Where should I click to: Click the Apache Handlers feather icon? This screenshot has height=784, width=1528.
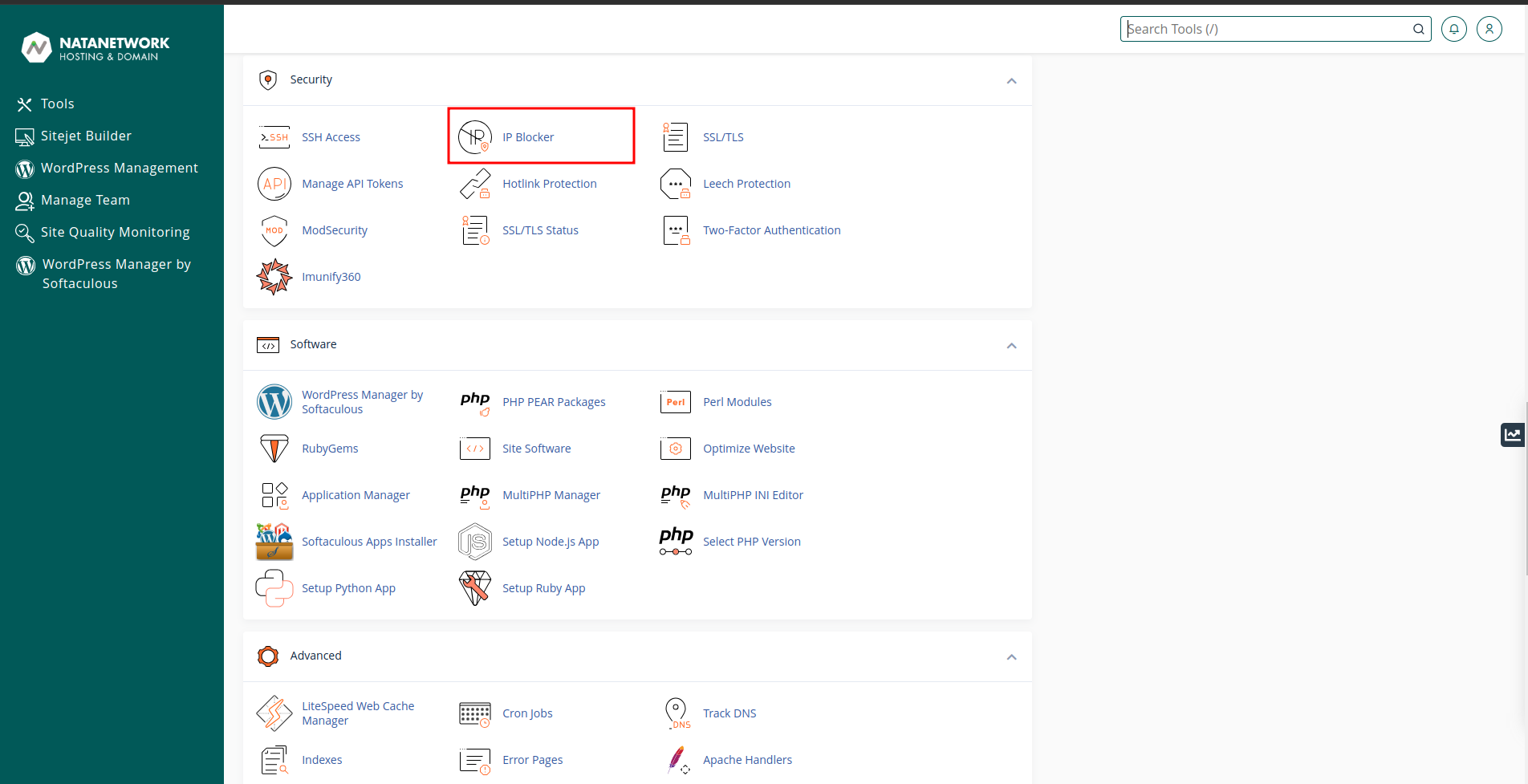point(677,760)
